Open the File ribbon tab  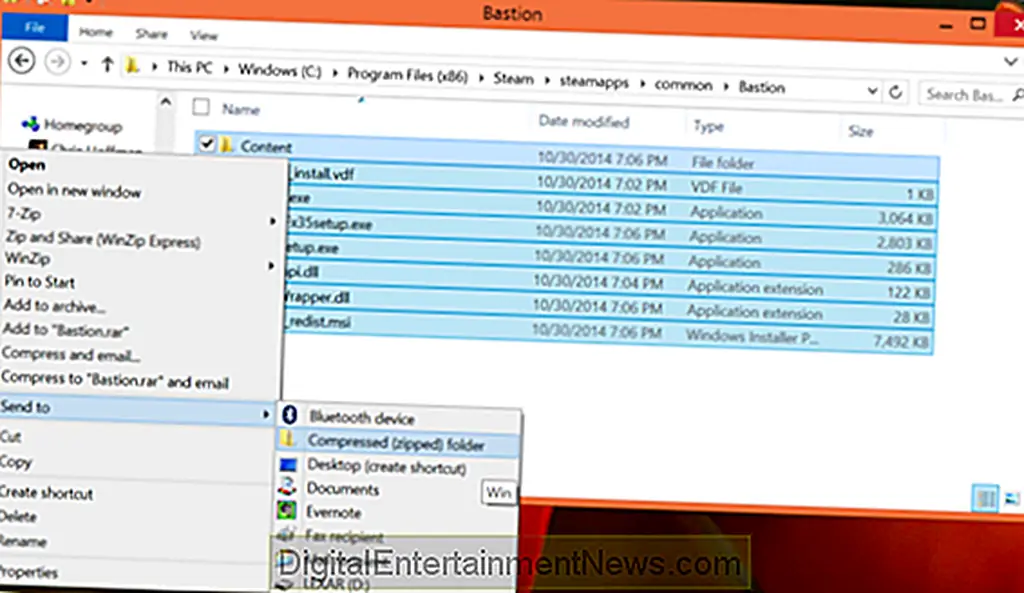click(x=34, y=27)
